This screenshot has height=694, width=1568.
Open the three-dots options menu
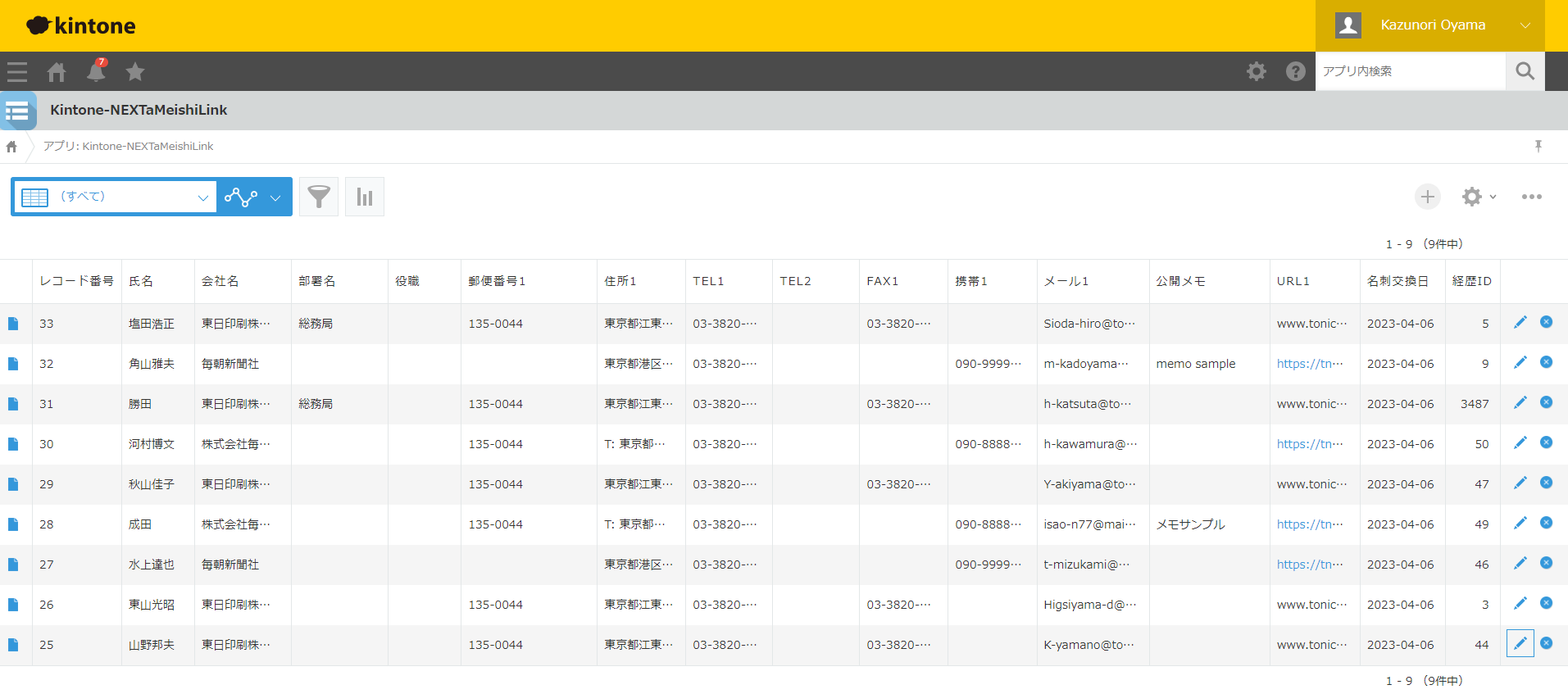[x=1532, y=197]
